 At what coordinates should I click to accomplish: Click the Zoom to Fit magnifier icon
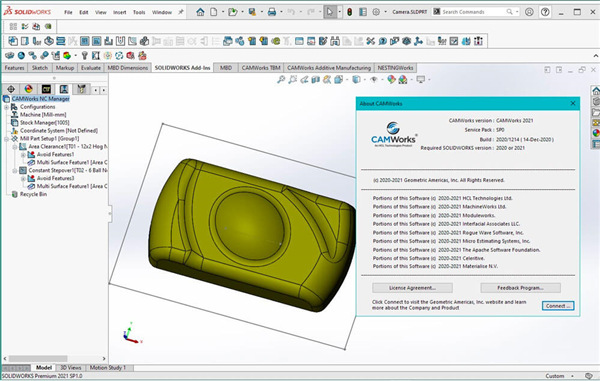tap(281, 80)
